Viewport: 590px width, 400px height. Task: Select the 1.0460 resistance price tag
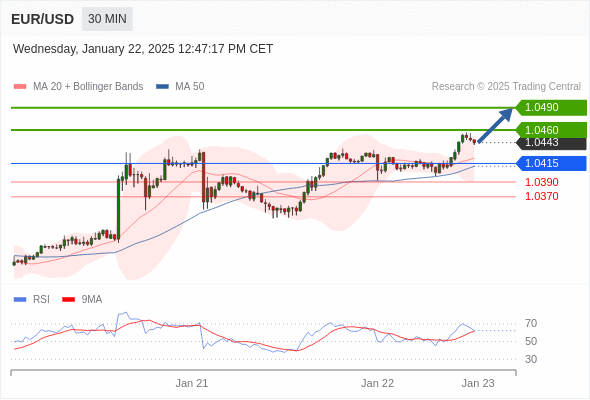[x=551, y=130]
